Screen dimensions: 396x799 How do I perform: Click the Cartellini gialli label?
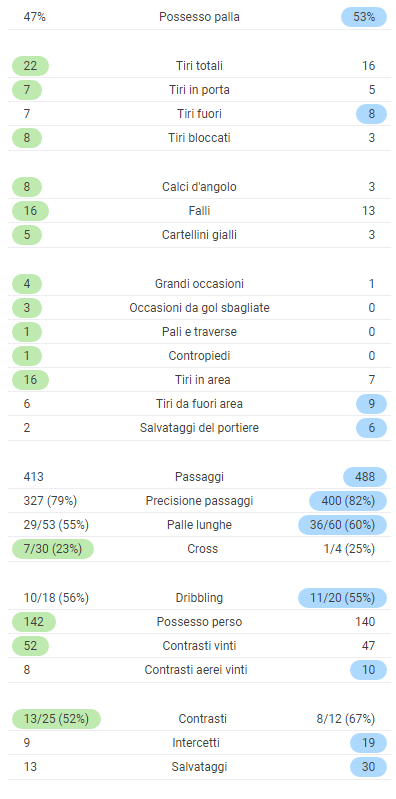(199, 235)
